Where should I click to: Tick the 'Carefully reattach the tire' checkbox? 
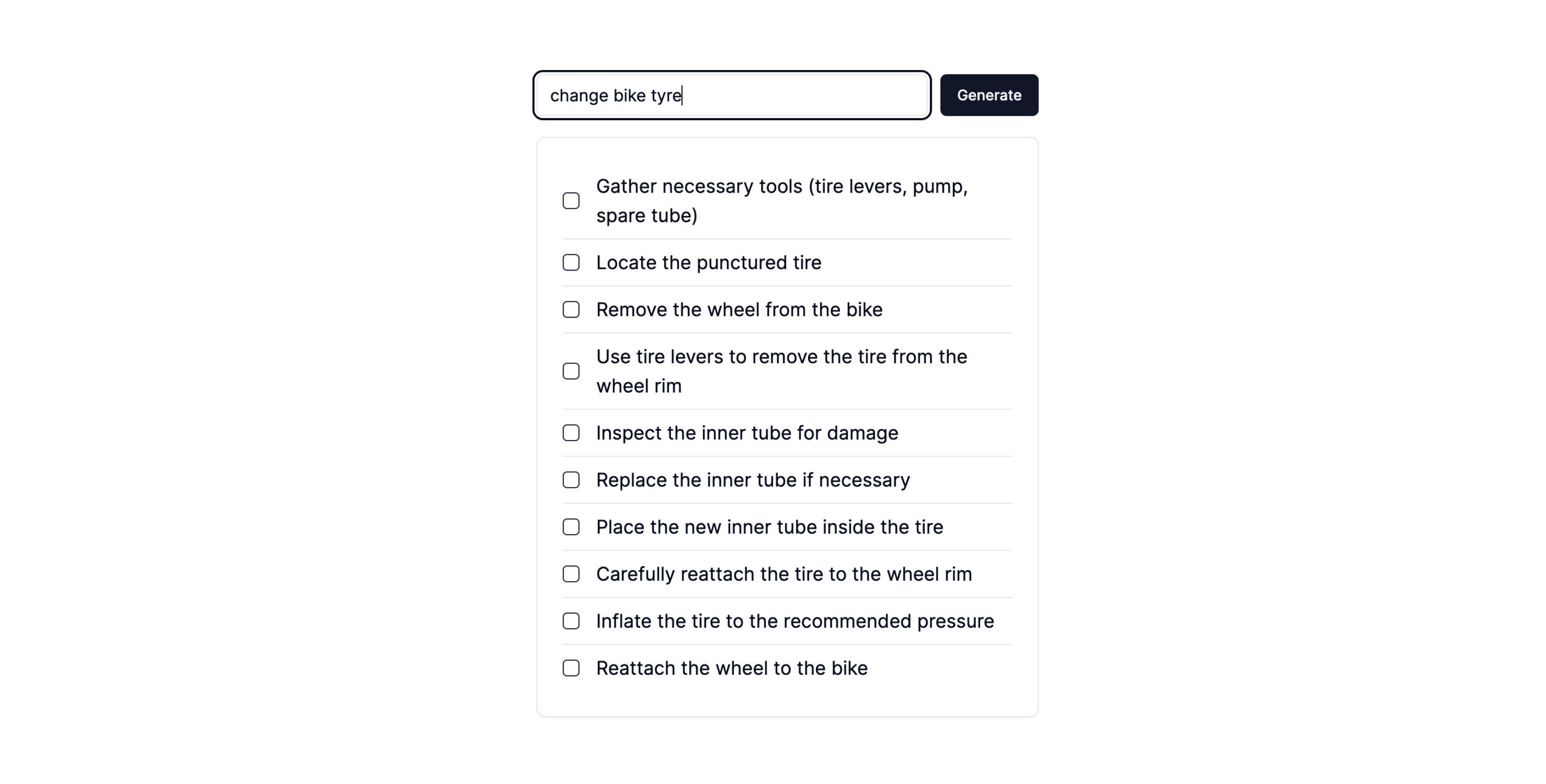coord(571,574)
